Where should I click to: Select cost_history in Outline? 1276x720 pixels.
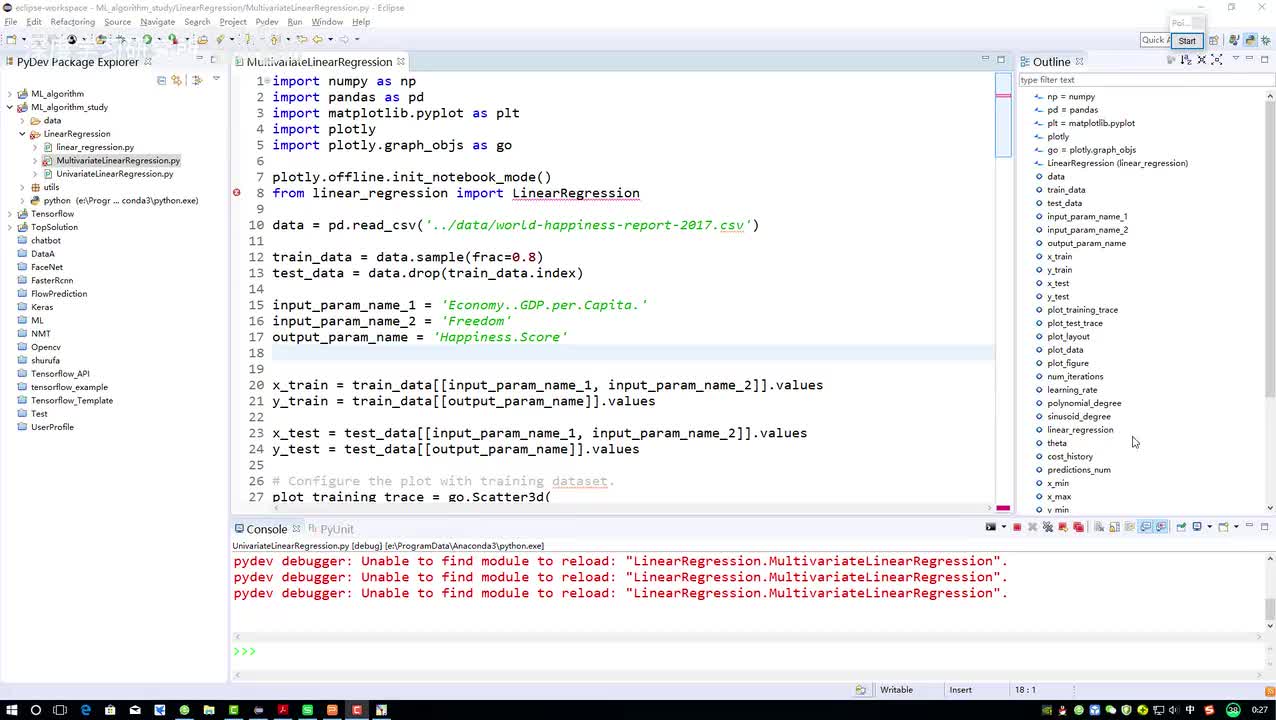[1070, 457]
